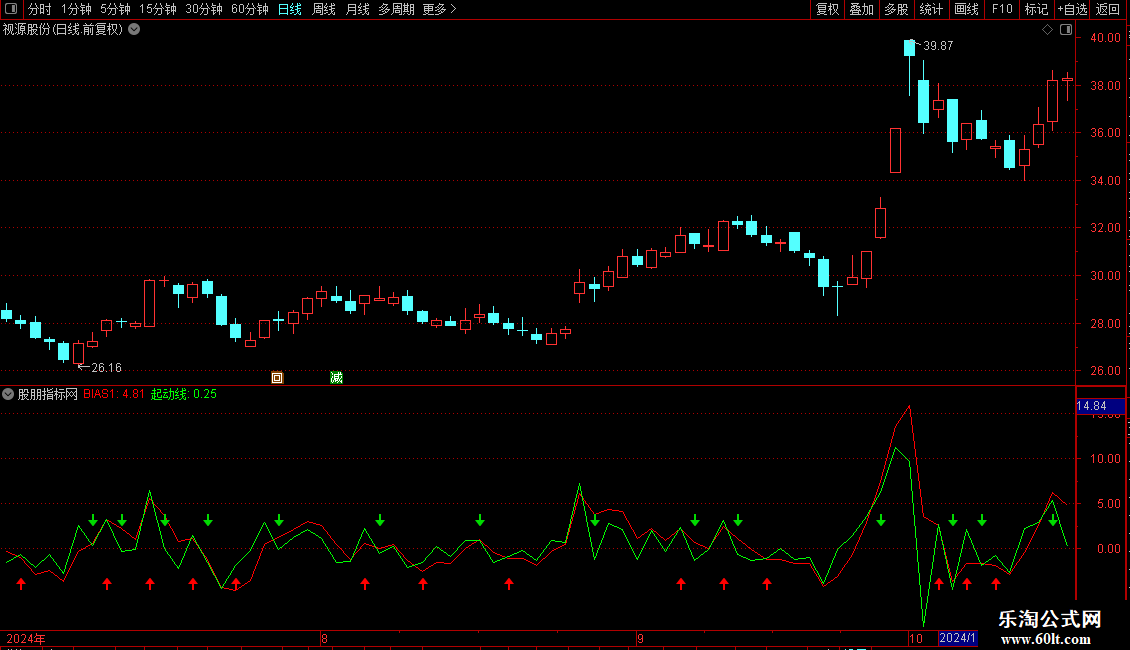Viewport: 1130px width, 650px height.
Task: Click the 0.00 indicator axis label
Action: pos(1108,548)
